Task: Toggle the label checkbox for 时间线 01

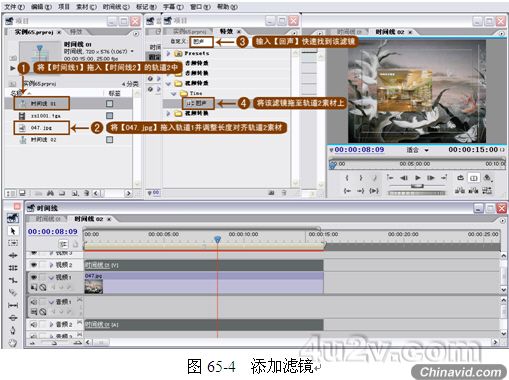Action: click(x=109, y=104)
